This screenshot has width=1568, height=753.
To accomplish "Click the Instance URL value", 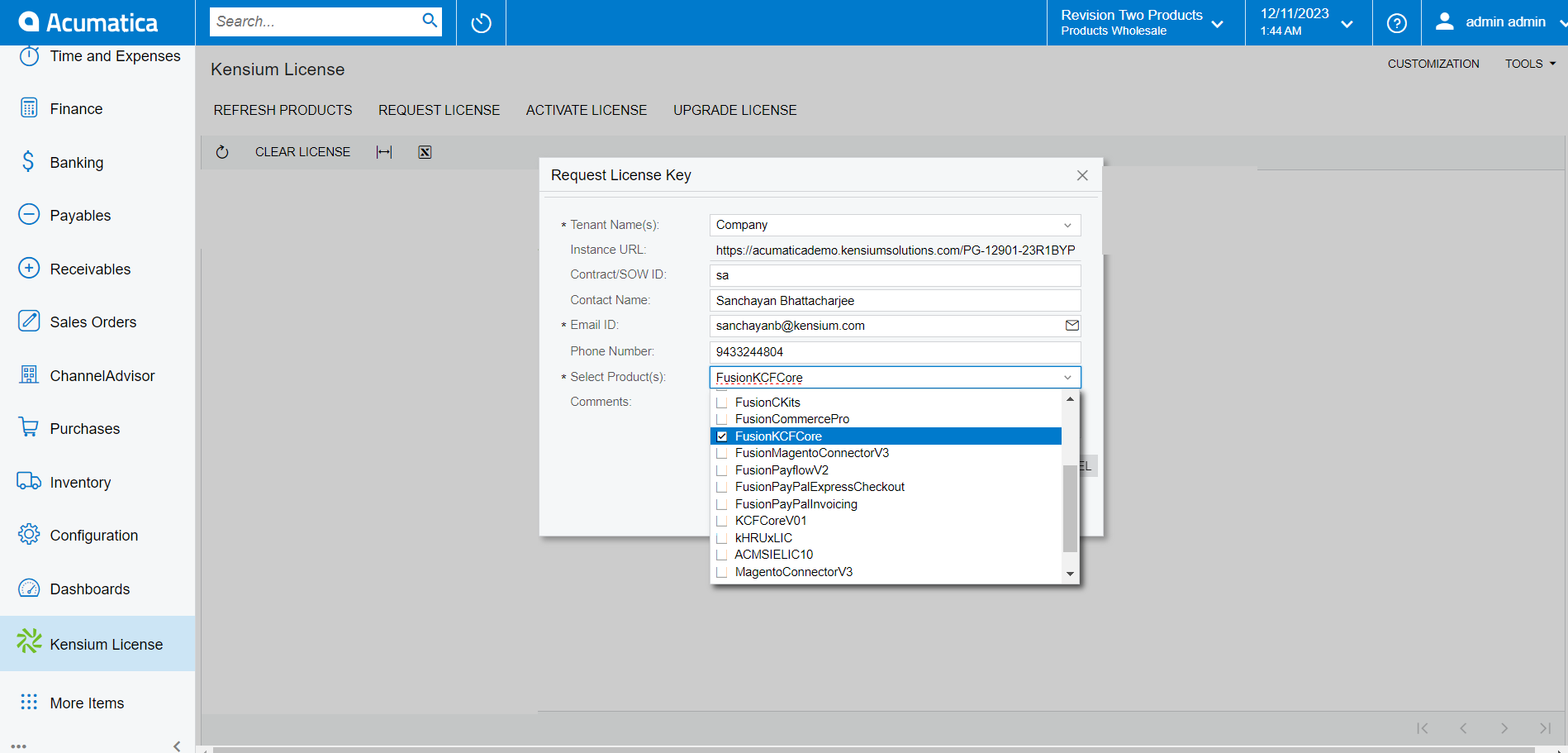I will click(x=895, y=250).
